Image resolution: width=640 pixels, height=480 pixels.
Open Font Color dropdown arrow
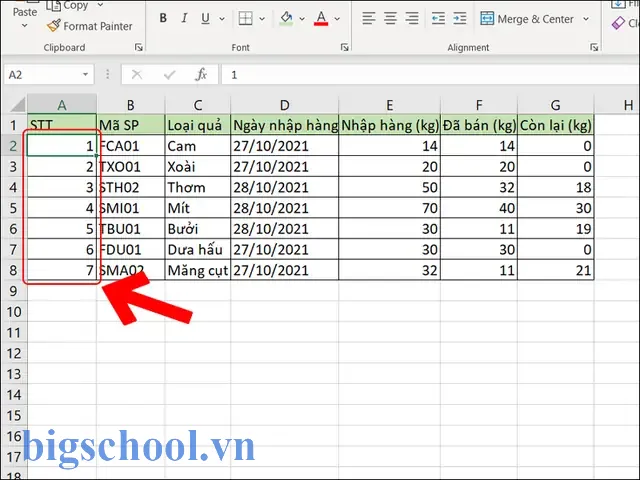(337, 19)
